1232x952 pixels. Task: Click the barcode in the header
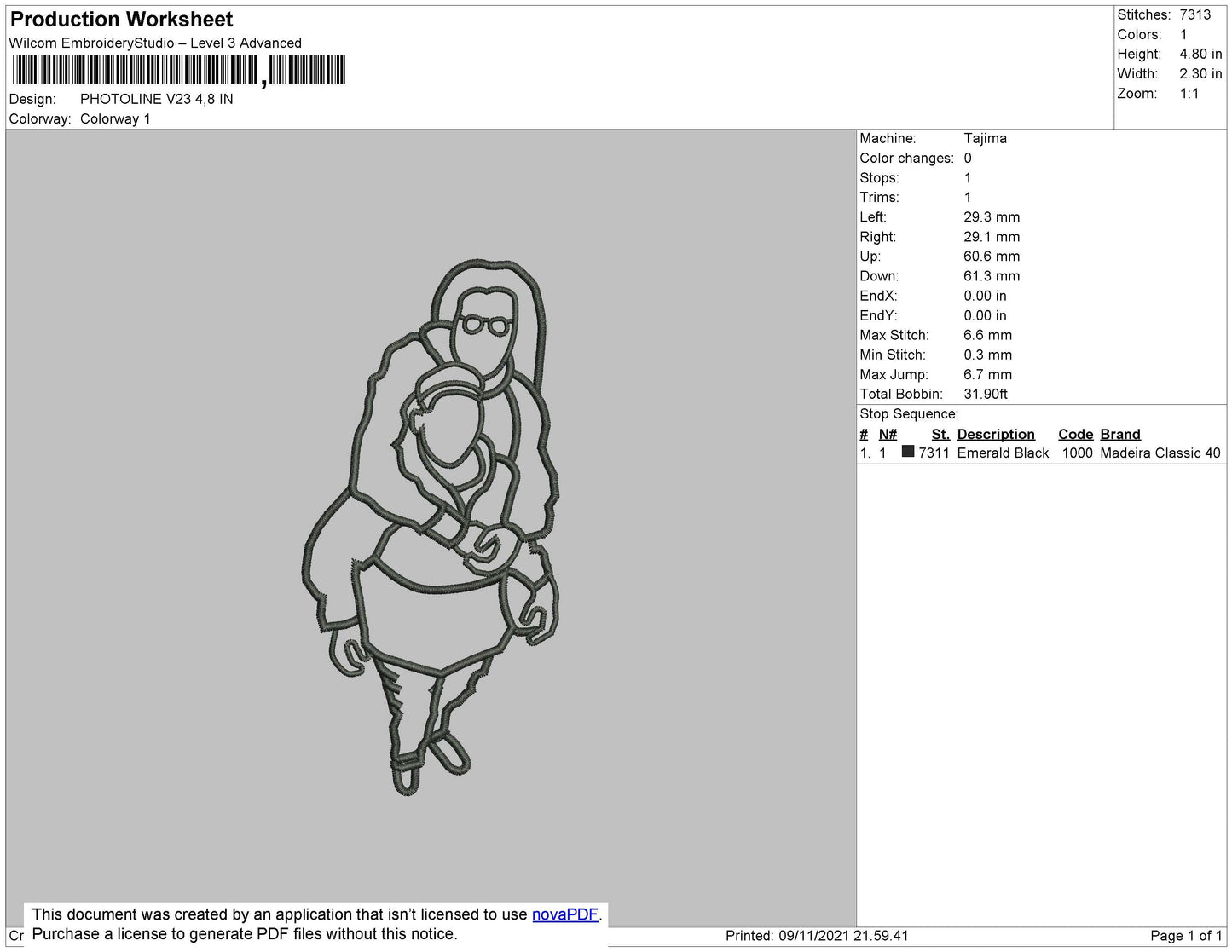pos(179,70)
